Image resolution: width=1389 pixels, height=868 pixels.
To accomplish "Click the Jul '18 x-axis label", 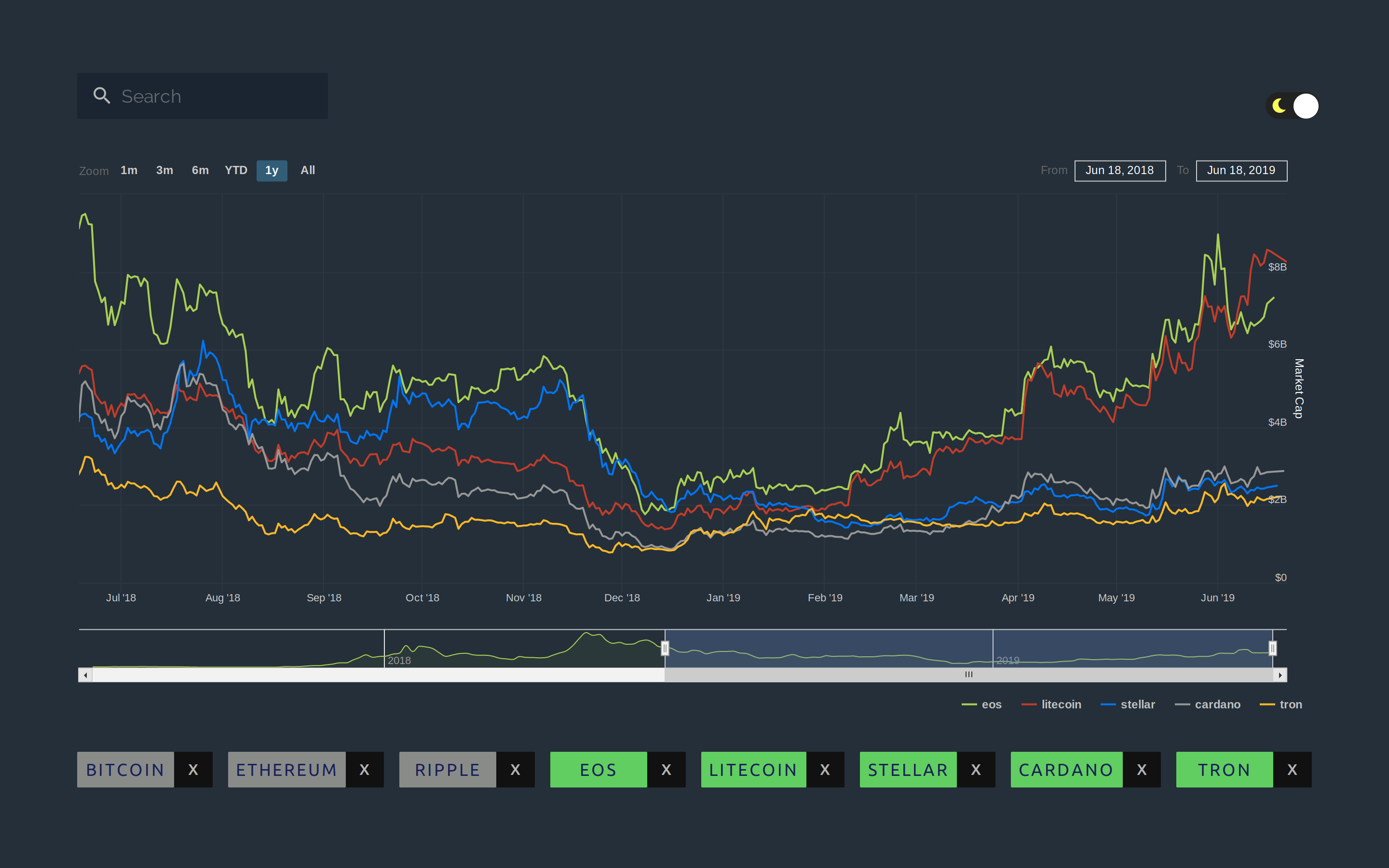I will point(121,597).
